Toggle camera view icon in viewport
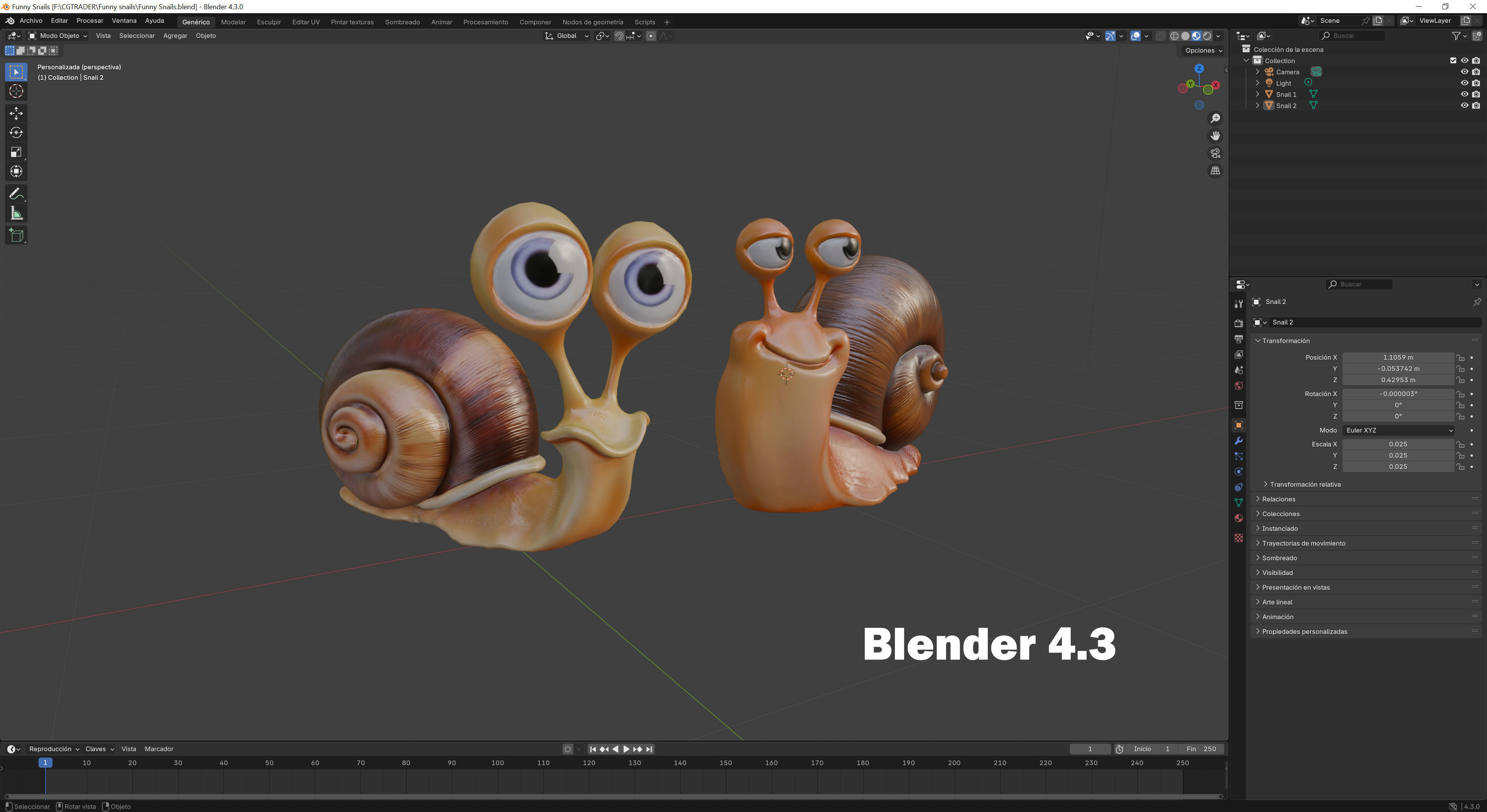The width and height of the screenshot is (1487, 812). tap(1215, 153)
